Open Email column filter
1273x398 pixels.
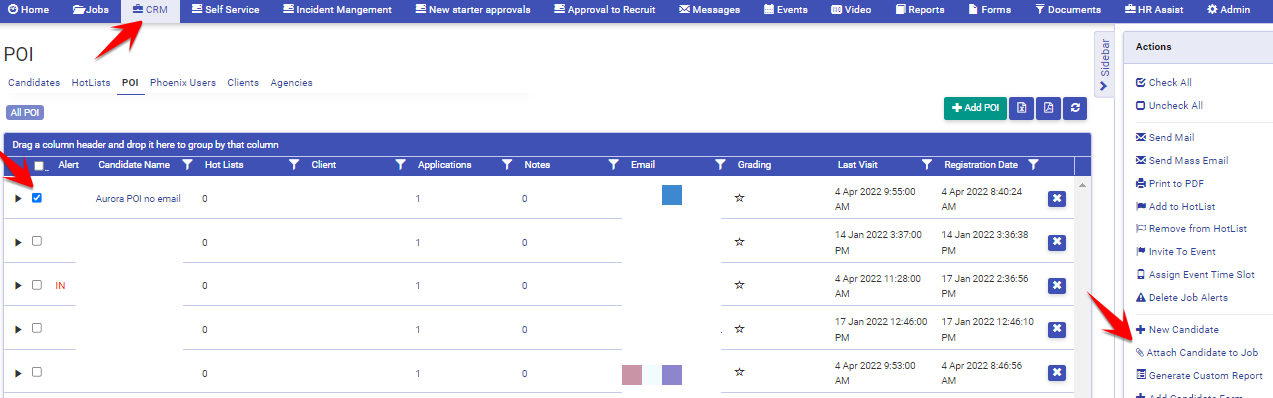coord(720,165)
